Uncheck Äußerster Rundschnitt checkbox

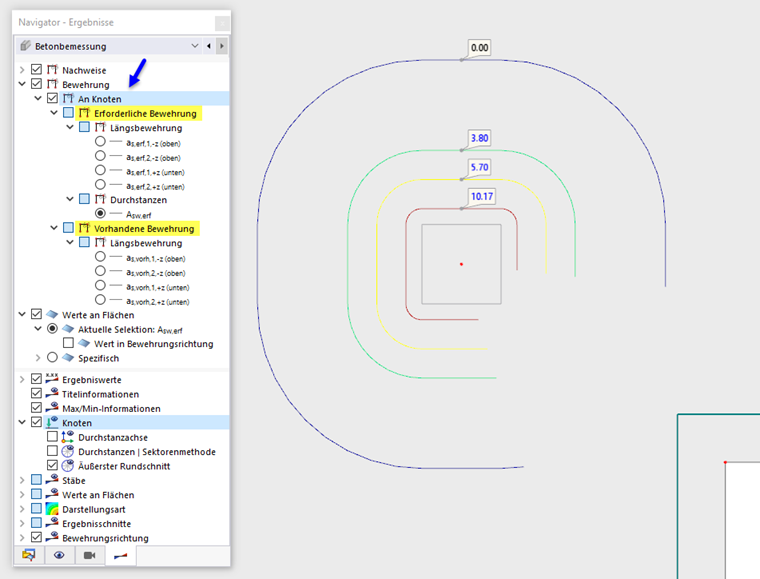tap(52, 466)
